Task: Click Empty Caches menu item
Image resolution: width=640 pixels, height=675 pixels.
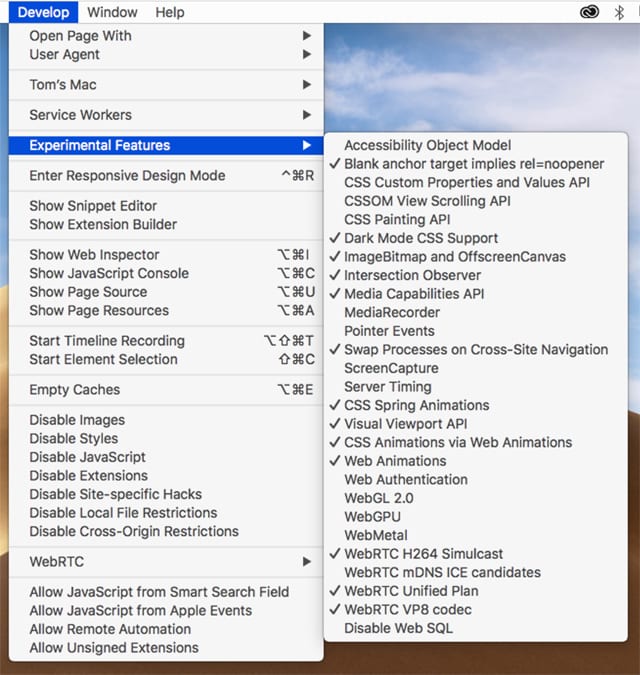Action: point(74,390)
